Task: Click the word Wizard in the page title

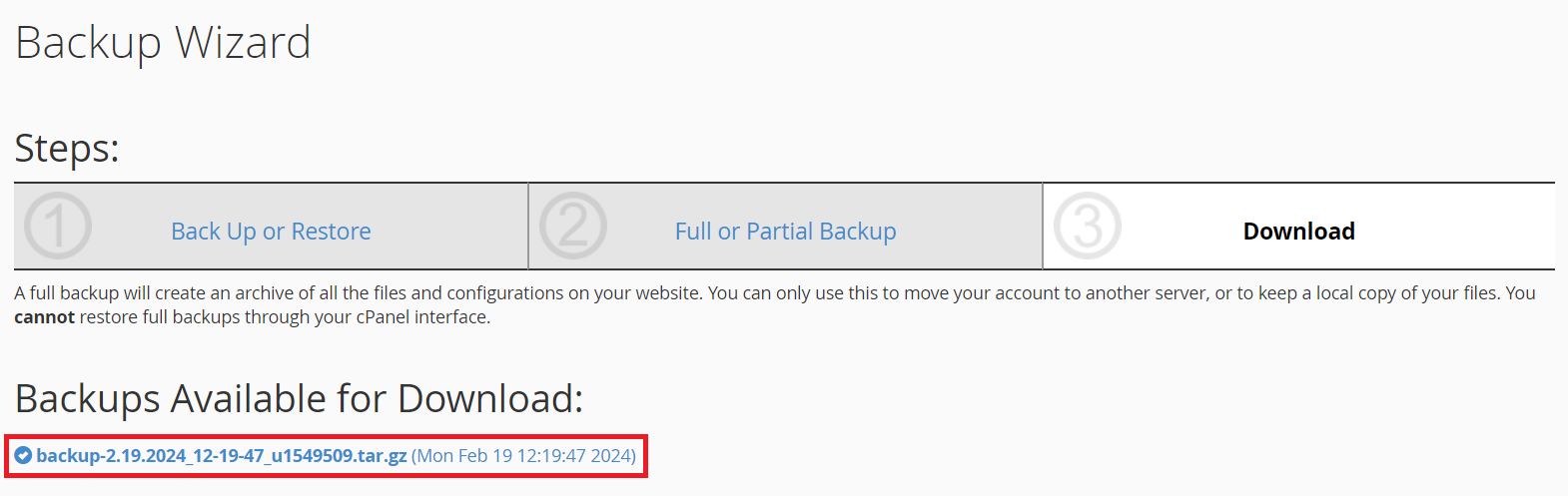Action: [x=243, y=43]
